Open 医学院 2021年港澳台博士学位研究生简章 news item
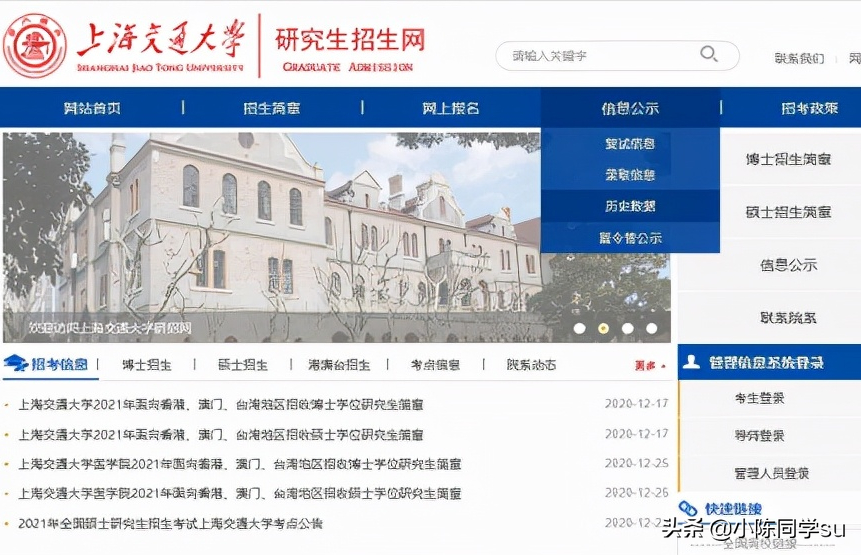The image size is (861, 555). click(240, 464)
